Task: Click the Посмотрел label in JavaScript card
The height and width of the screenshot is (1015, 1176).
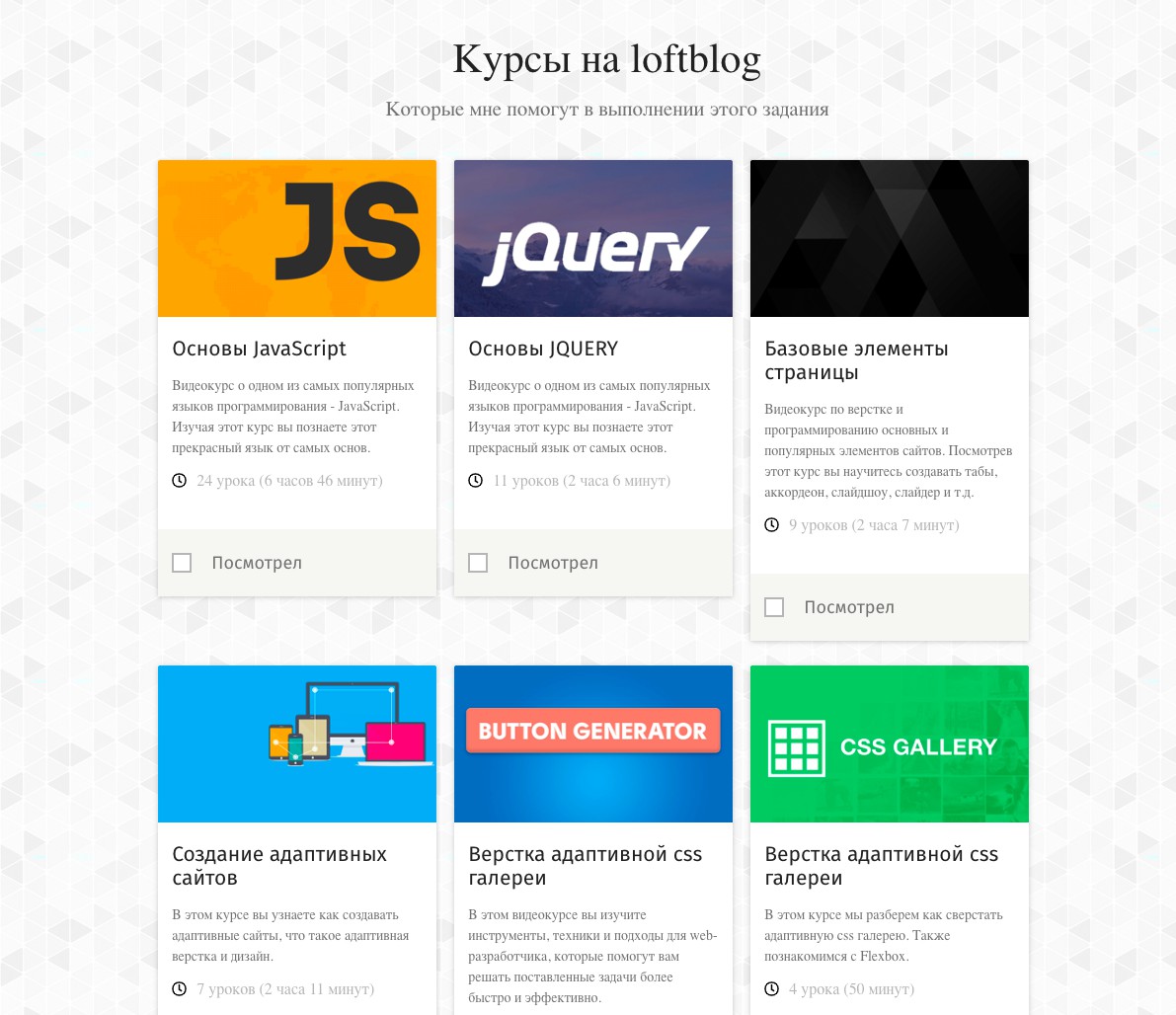Action: click(257, 564)
